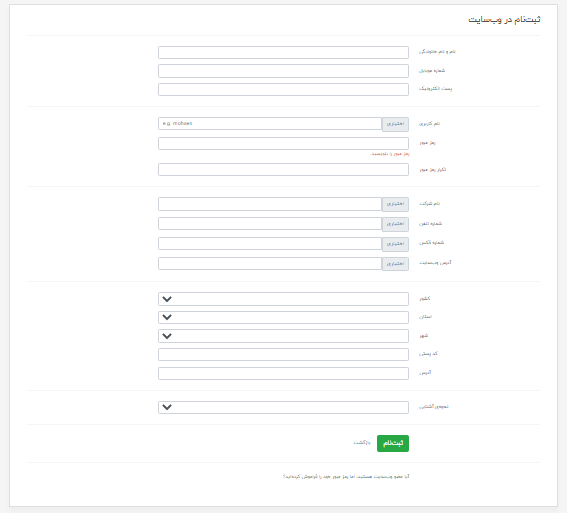The width and height of the screenshot is (567, 513).
Task: Open the forgot-password link at page bottom
Action: [346, 476]
